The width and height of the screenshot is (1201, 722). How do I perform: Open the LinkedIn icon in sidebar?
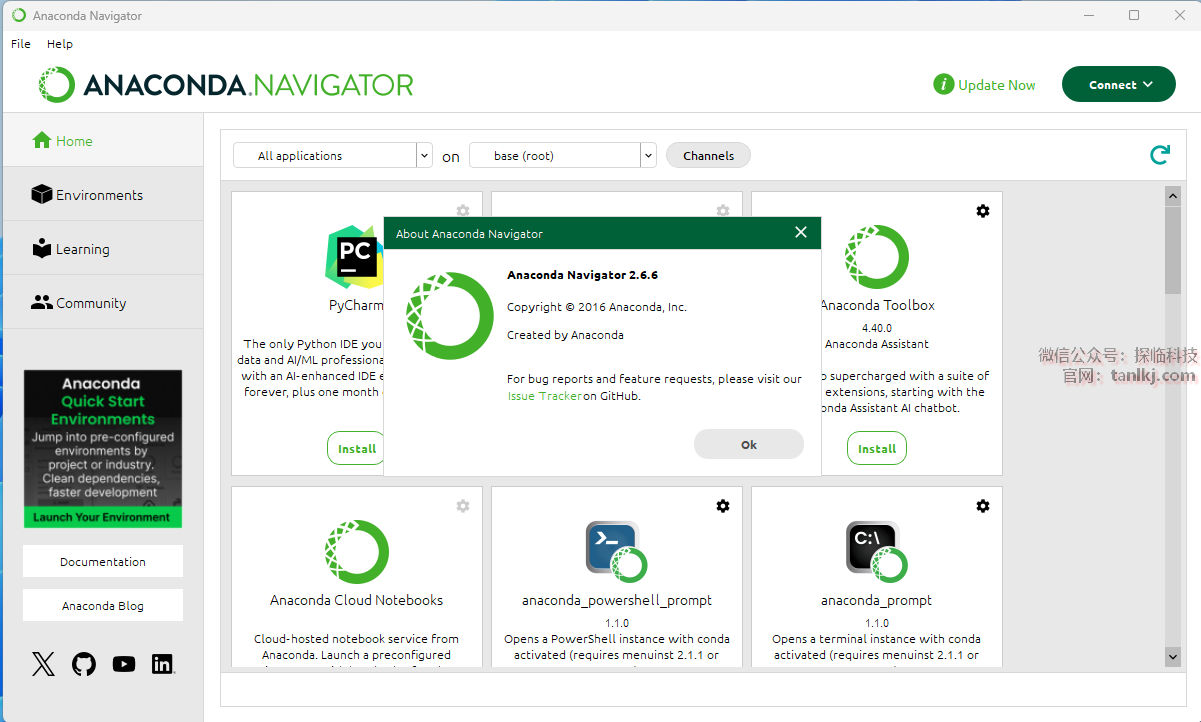(163, 664)
